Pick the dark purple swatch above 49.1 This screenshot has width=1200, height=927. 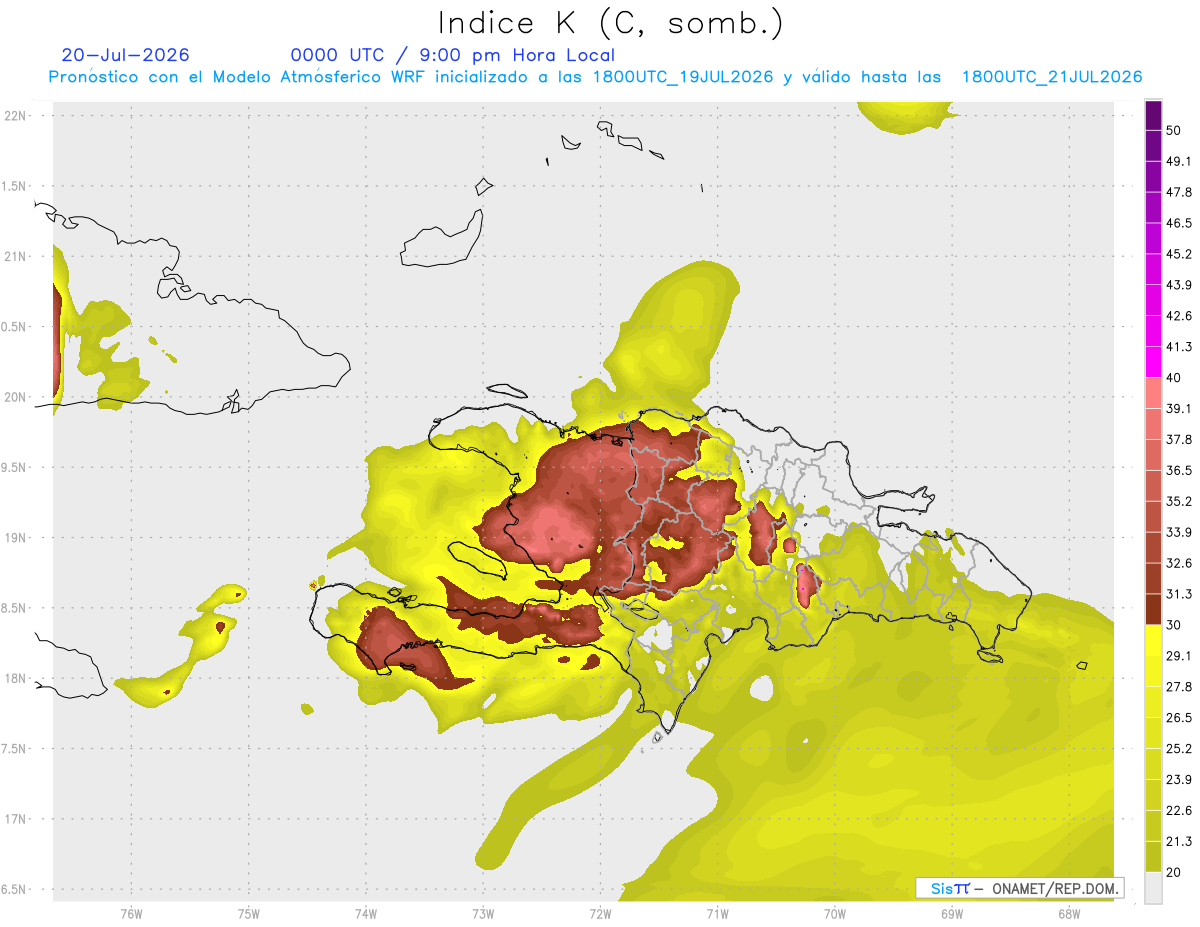[1153, 145]
